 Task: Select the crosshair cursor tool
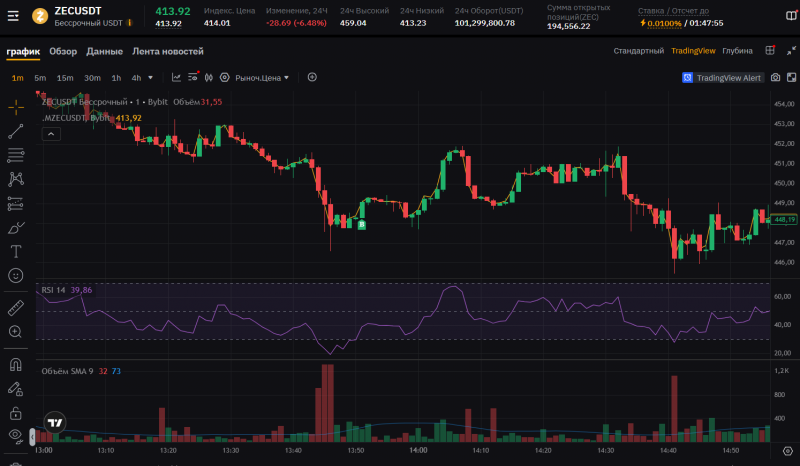point(16,107)
